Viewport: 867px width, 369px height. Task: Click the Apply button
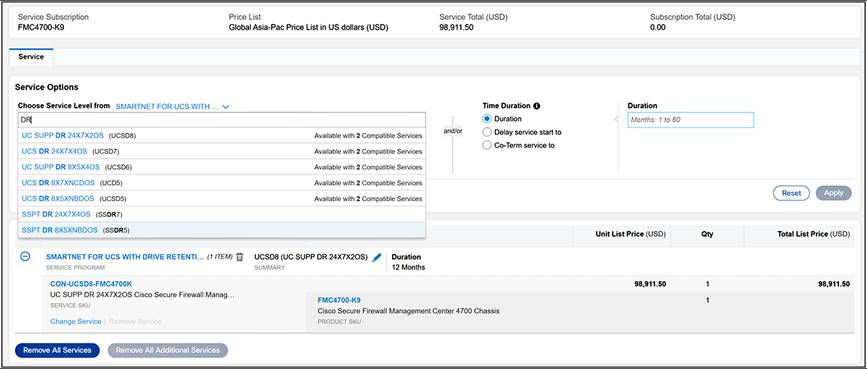coord(833,193)
